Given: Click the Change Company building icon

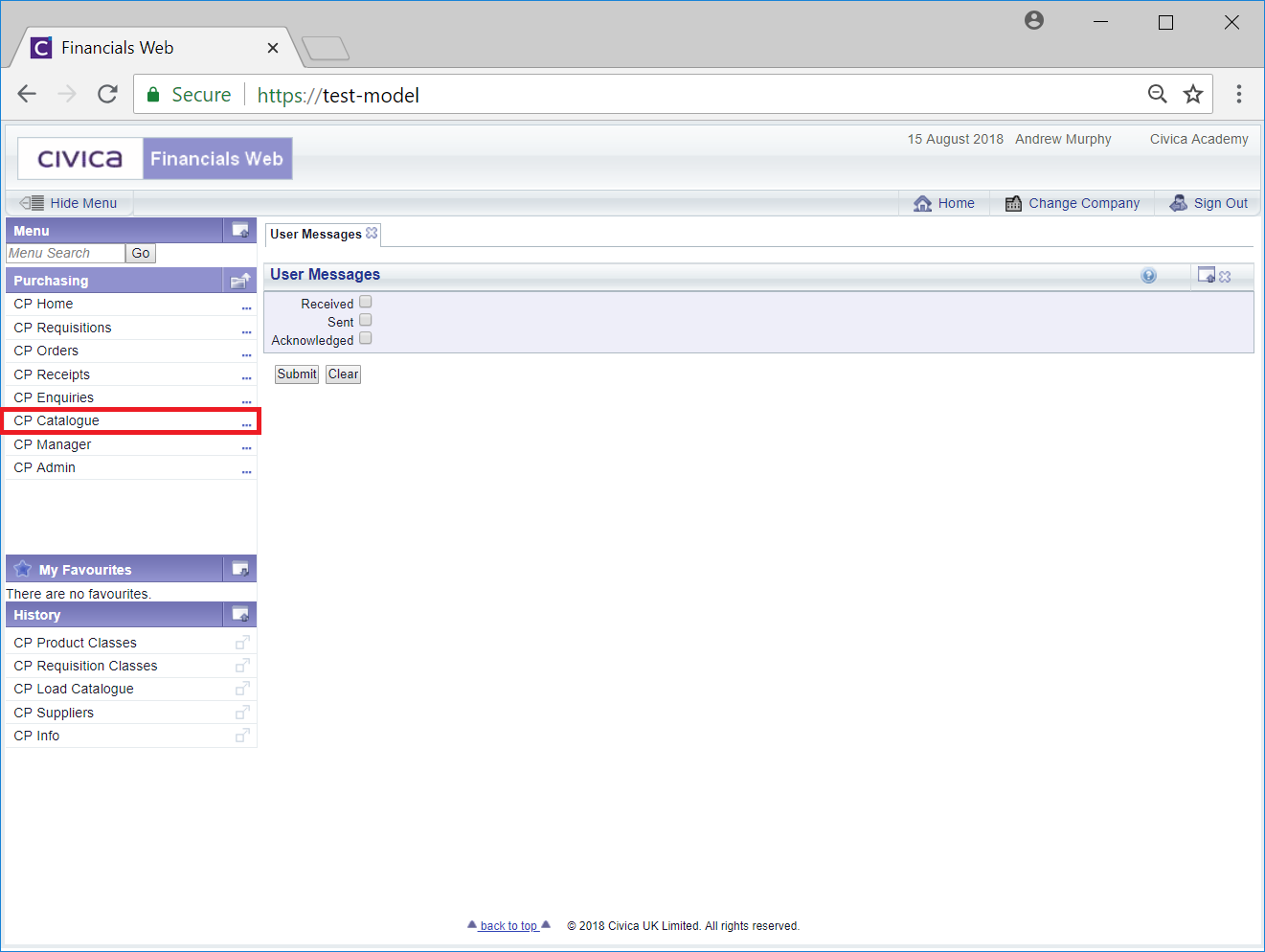Looking at the screenshot, I should click(x=1013, y=203).
